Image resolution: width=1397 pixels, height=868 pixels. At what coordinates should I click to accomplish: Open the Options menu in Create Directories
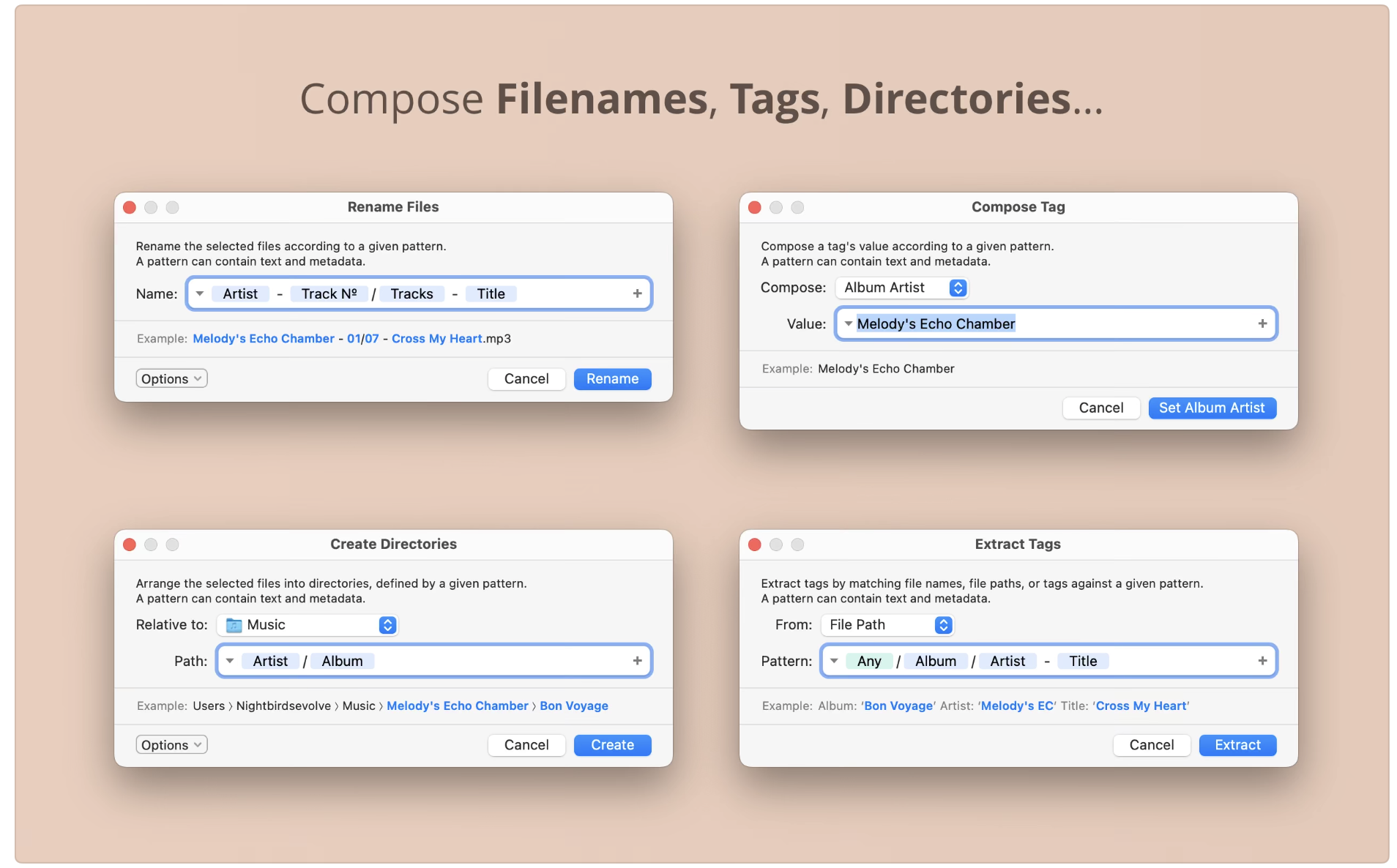[171, 744]
